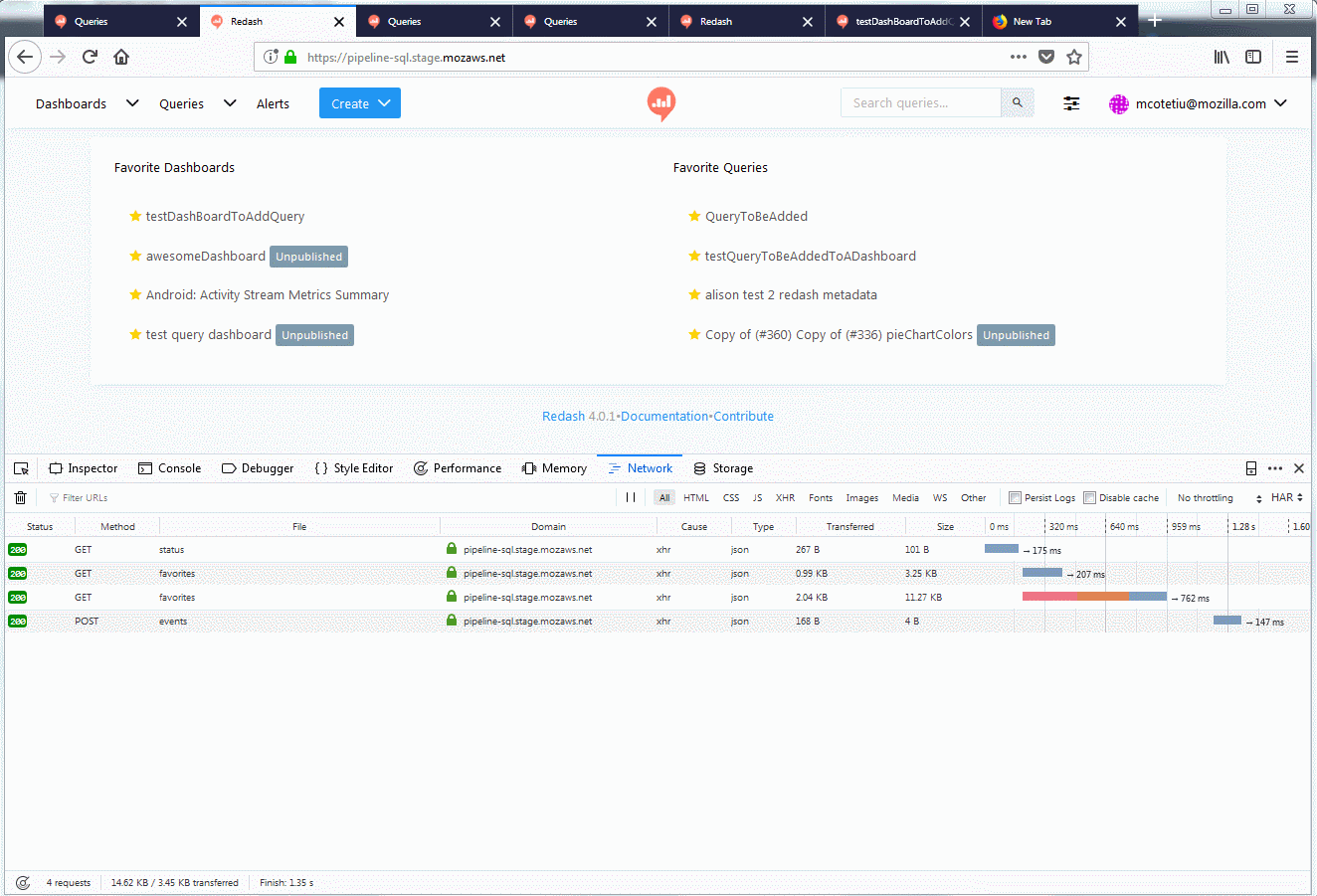
Task: Open the QueryToBeAdded favorite query
Action: tap(756, 216)
